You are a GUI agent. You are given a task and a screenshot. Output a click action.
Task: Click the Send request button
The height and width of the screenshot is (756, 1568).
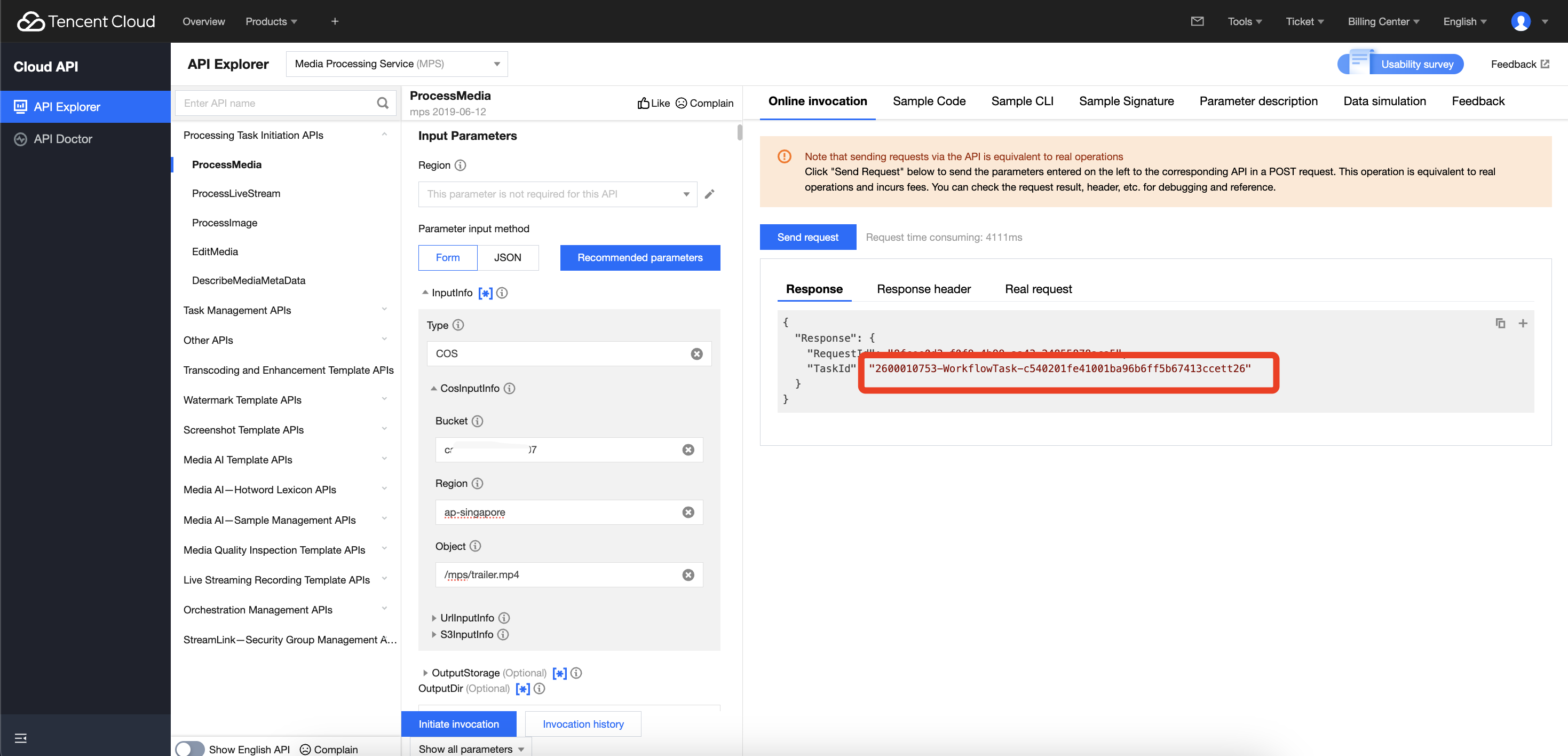807,237
